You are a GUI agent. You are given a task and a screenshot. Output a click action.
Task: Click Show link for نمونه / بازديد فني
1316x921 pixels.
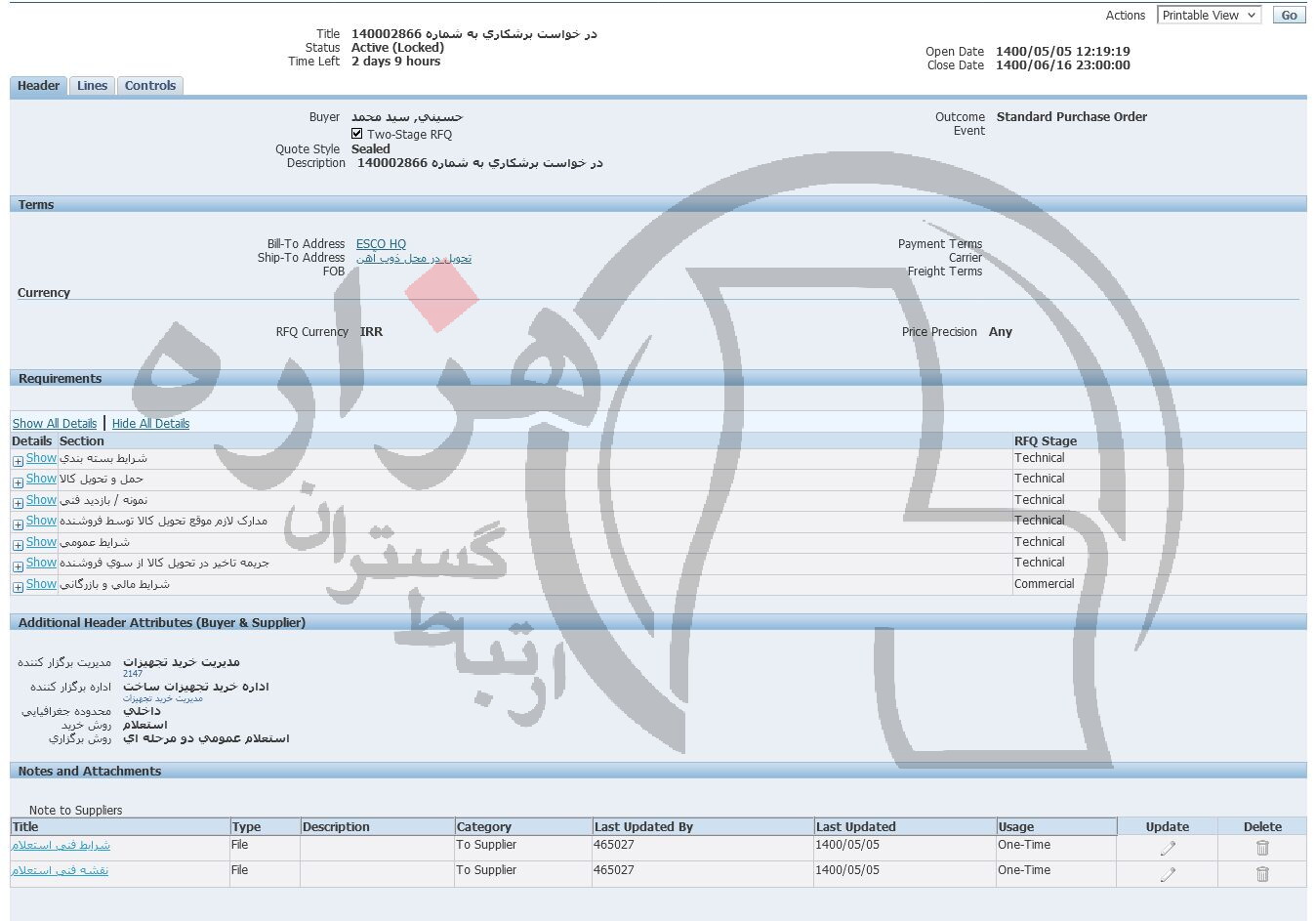tap(41, 500)
